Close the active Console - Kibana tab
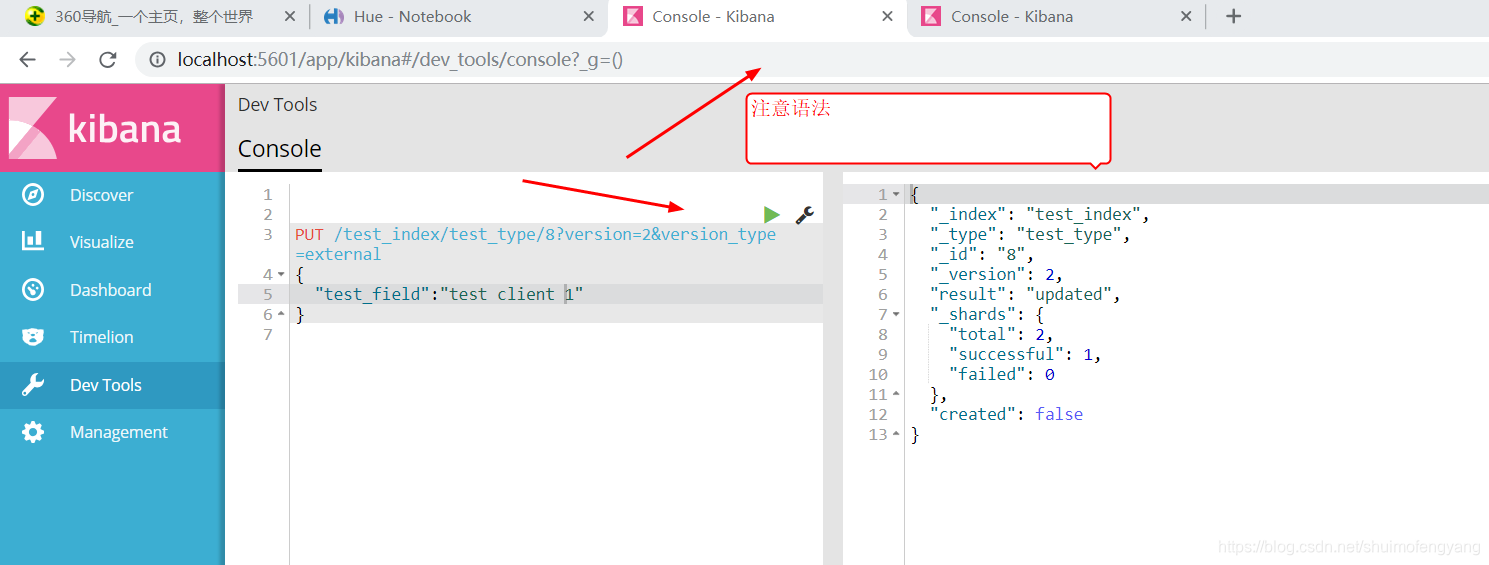 [887, 16]
